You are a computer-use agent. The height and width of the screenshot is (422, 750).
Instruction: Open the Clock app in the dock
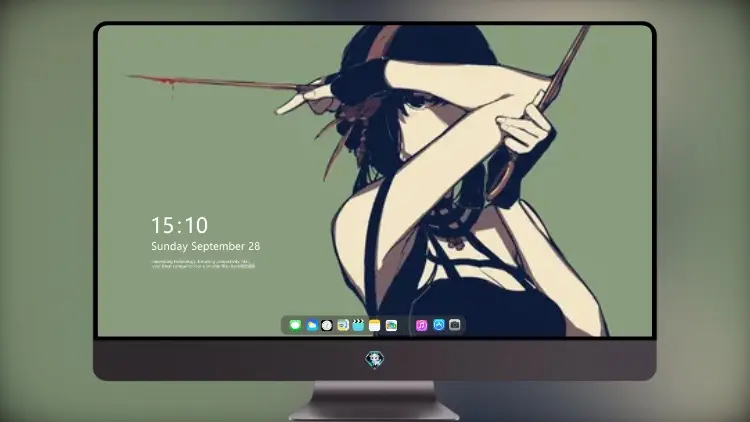[327, 325]
